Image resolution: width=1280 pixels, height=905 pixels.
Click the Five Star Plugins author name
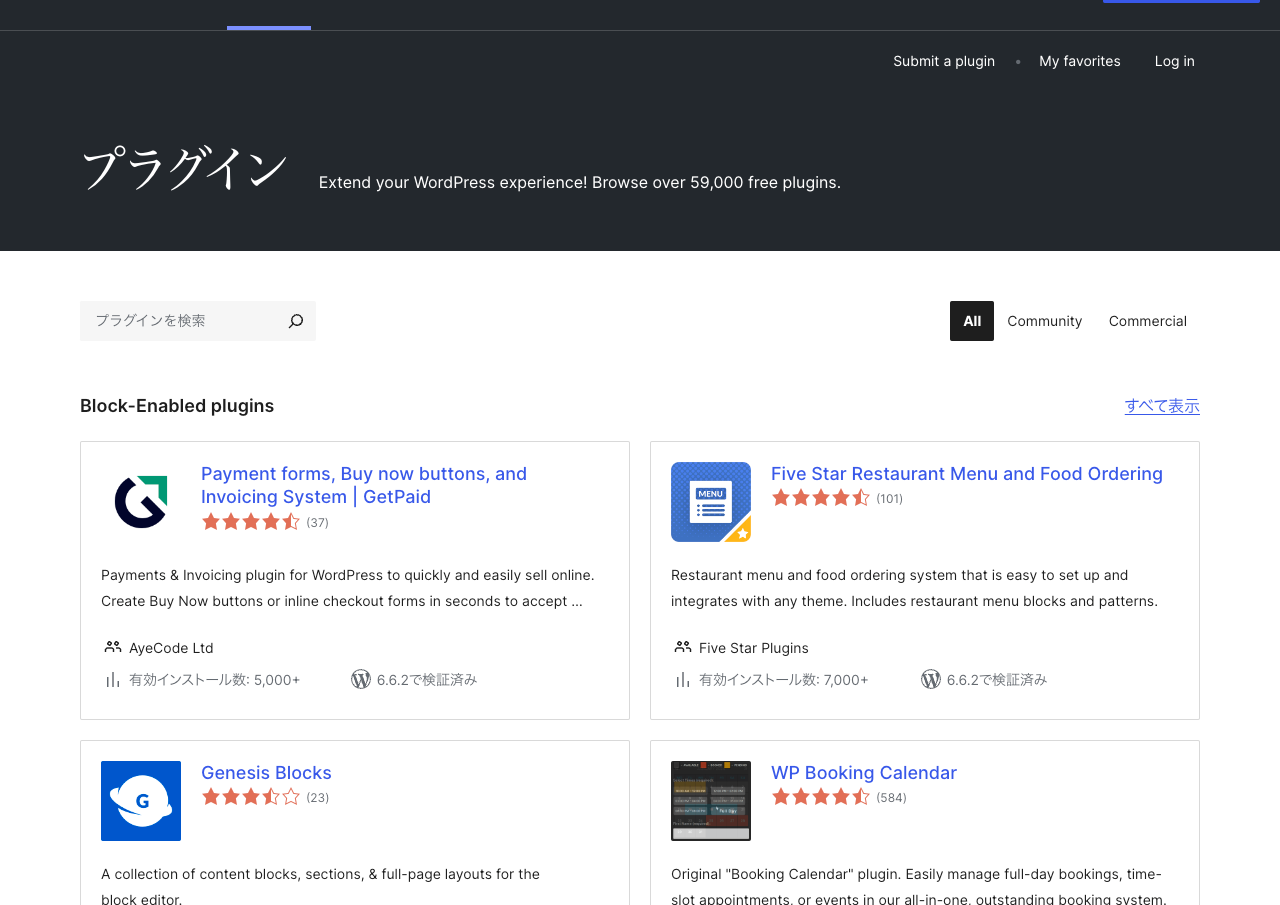point(754,648)
